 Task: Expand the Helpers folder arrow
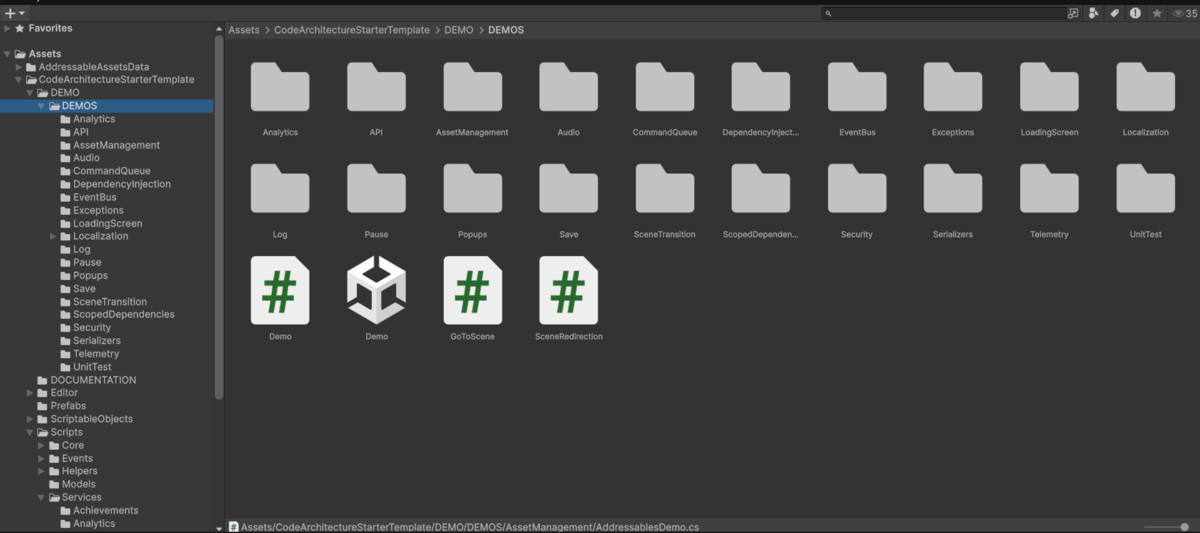point(41,471)
